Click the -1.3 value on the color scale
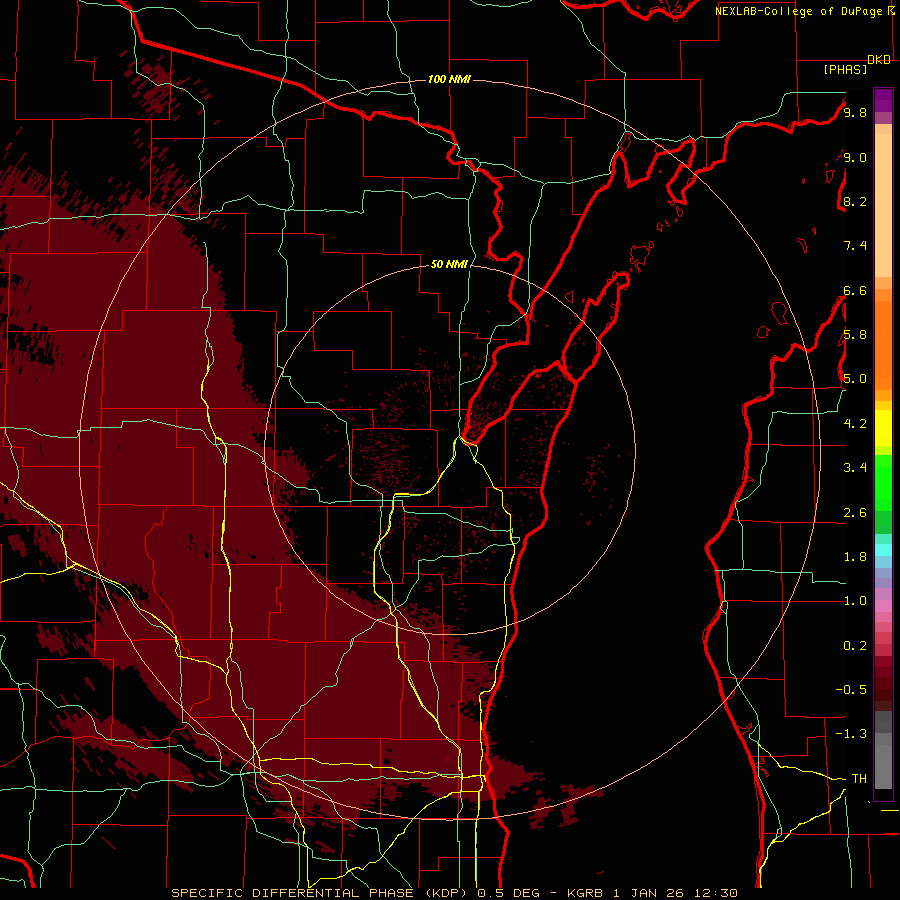The width and height of the screenshot is (900, 900). pos(851,734)
